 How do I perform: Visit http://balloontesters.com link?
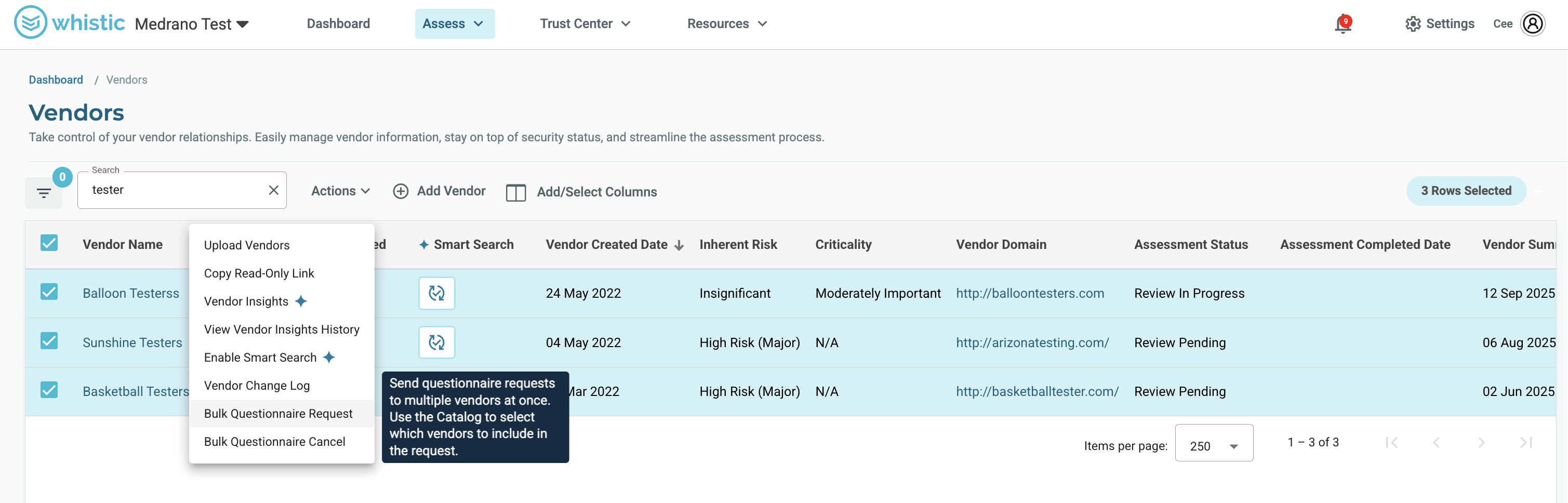tap(1030, 293)
